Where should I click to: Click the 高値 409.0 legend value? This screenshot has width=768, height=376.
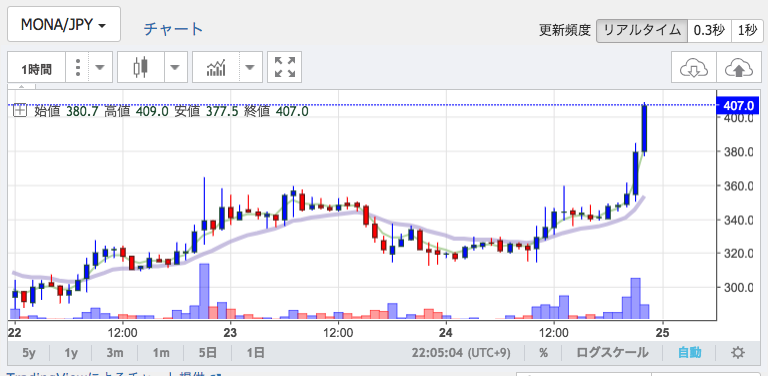137,112
